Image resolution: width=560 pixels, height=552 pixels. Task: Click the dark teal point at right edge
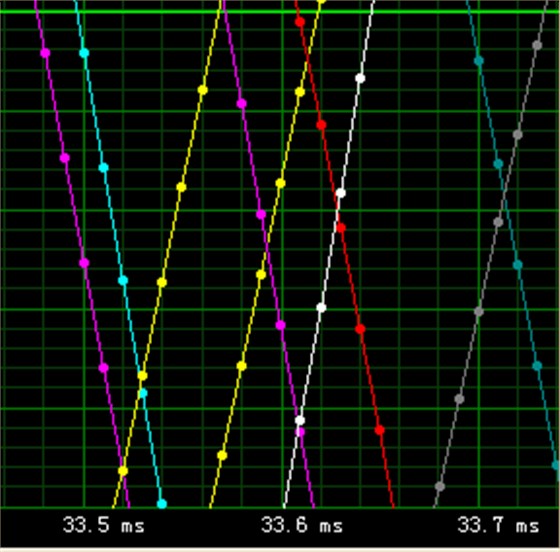(556, 466)
